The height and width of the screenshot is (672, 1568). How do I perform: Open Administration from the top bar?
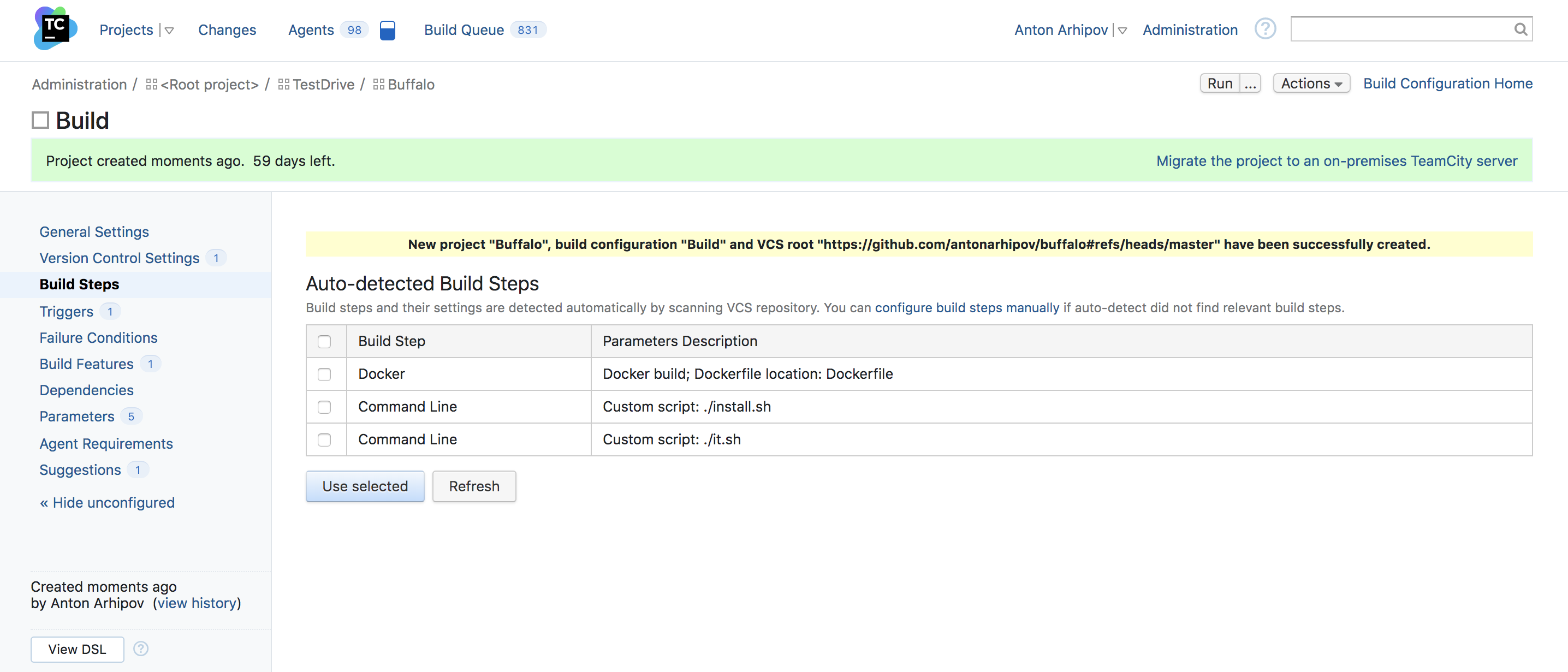tap(1190, 30)
